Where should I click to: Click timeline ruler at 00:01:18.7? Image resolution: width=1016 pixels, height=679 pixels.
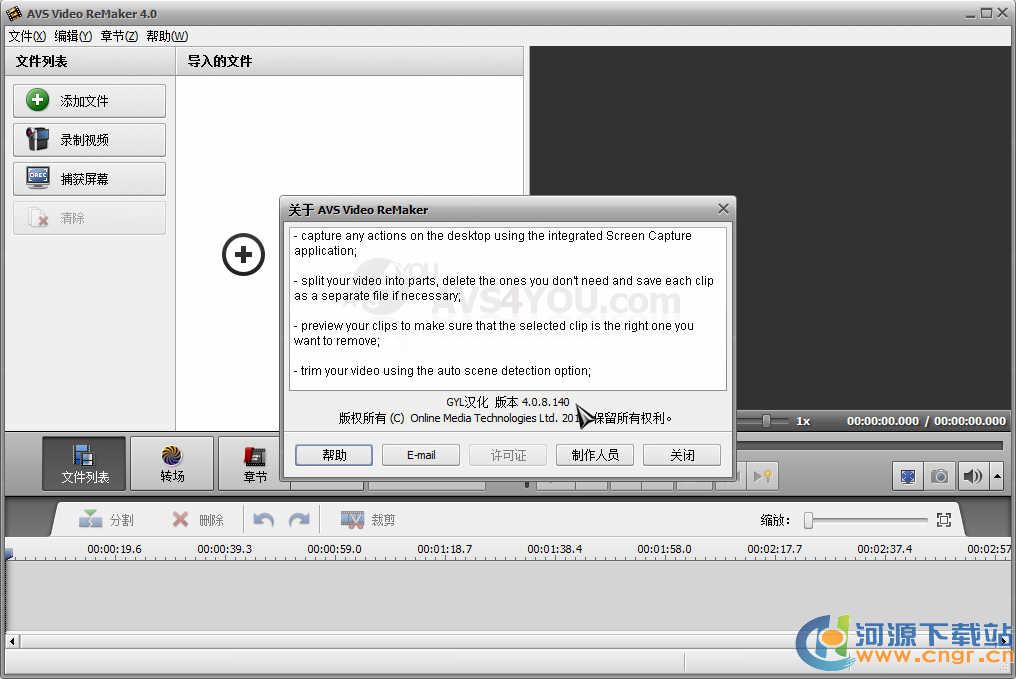click(444, 549)
